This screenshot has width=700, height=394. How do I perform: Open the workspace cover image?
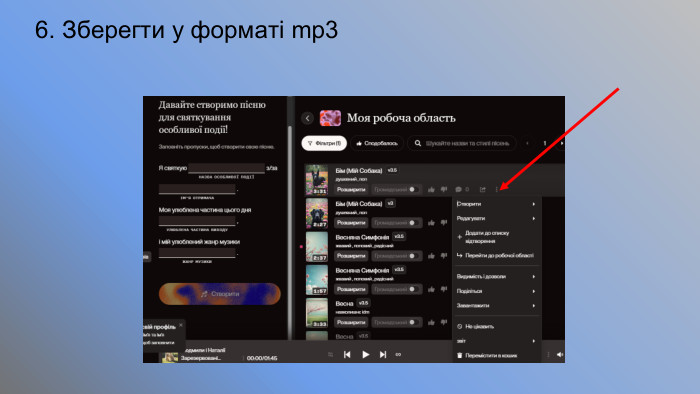330,118
